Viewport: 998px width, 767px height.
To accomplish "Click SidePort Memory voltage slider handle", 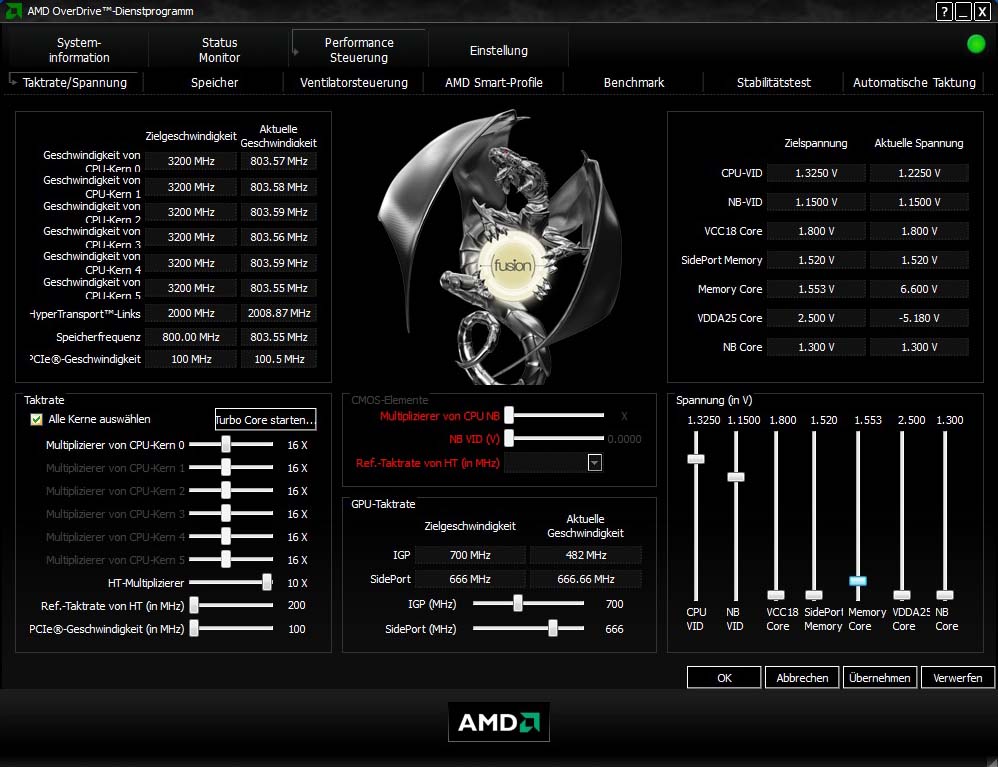I will (x=814, y=595).
